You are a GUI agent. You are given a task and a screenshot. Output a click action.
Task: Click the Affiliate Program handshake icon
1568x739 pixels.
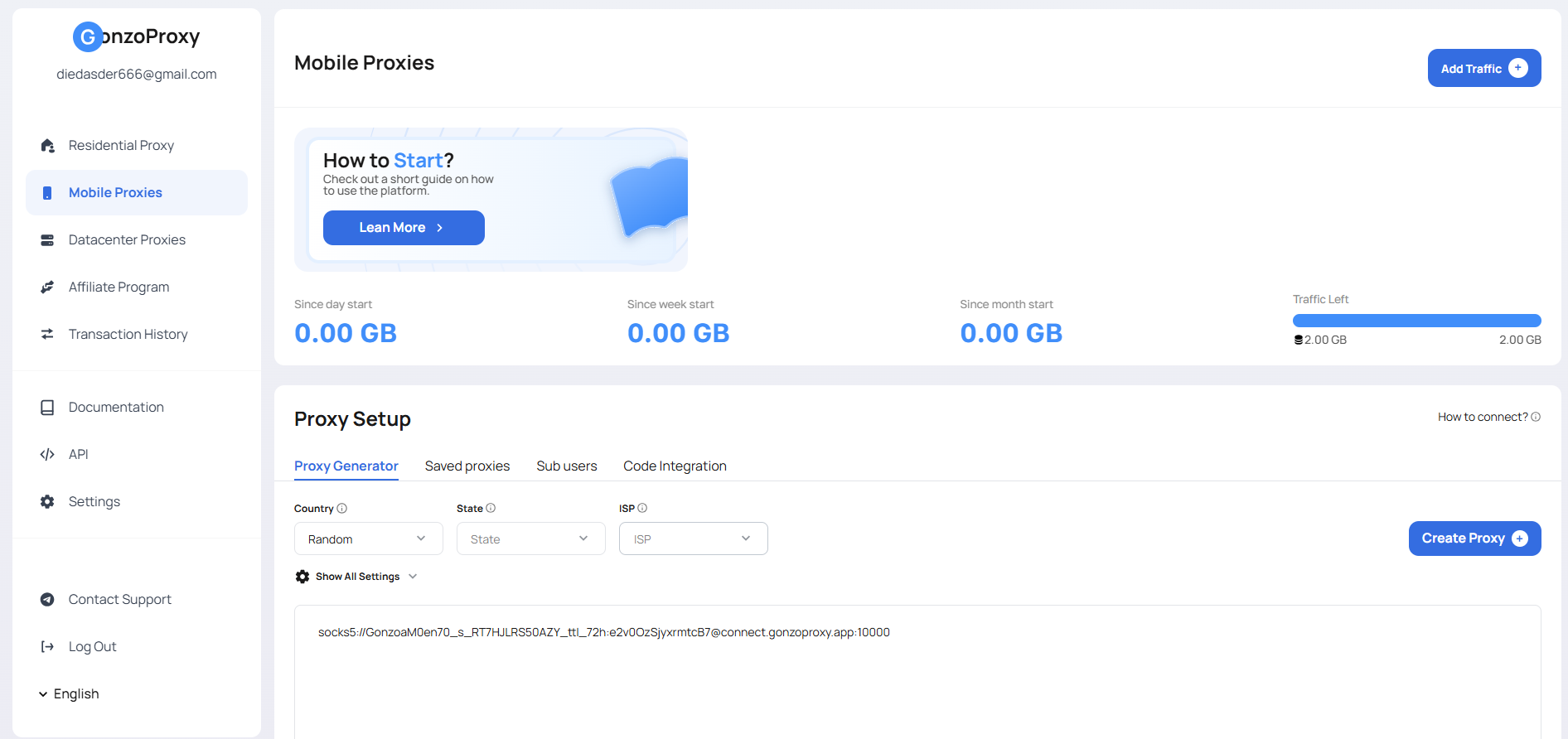click(47, 287)
